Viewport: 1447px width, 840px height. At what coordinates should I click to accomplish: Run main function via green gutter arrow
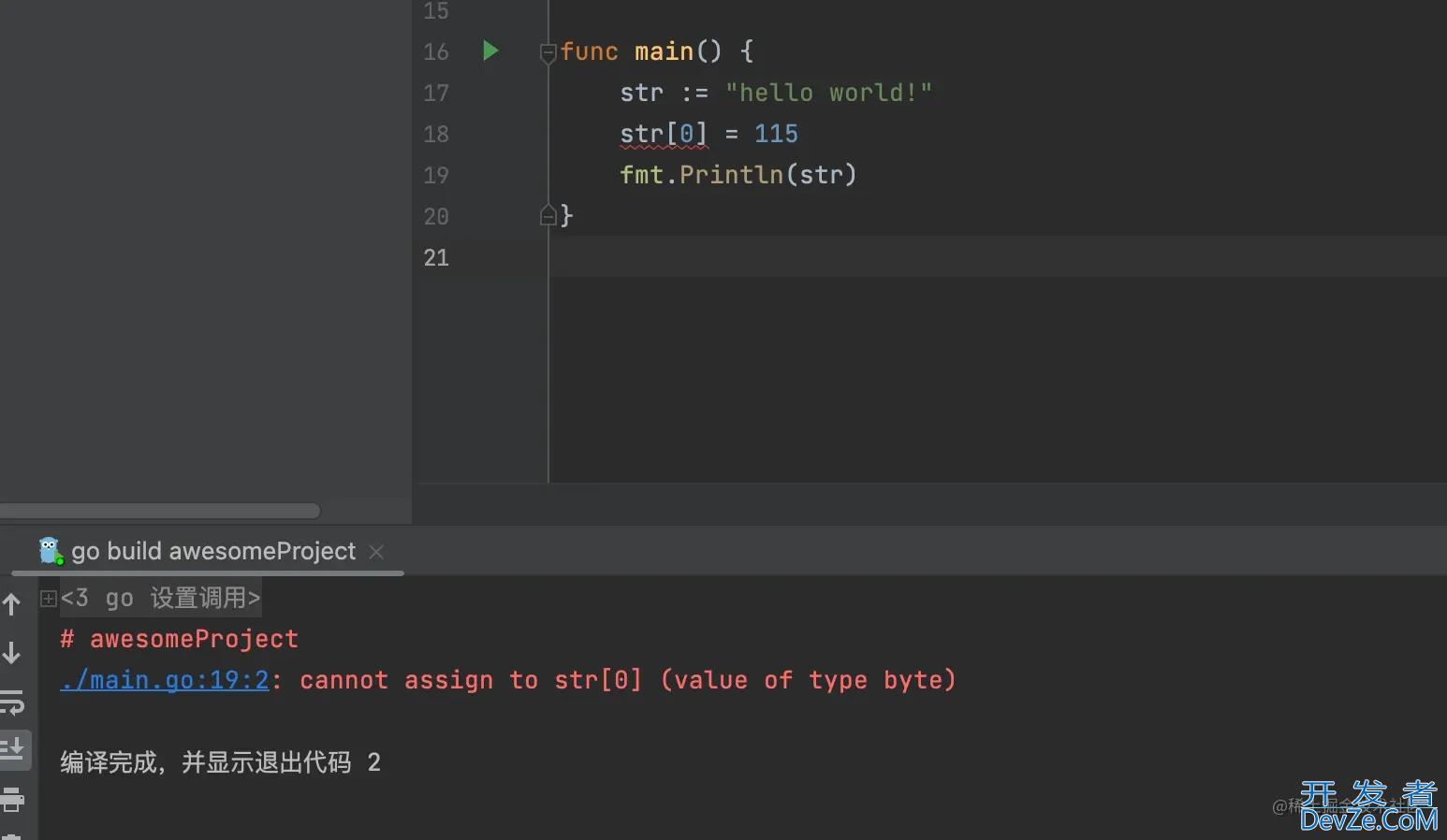490,51
